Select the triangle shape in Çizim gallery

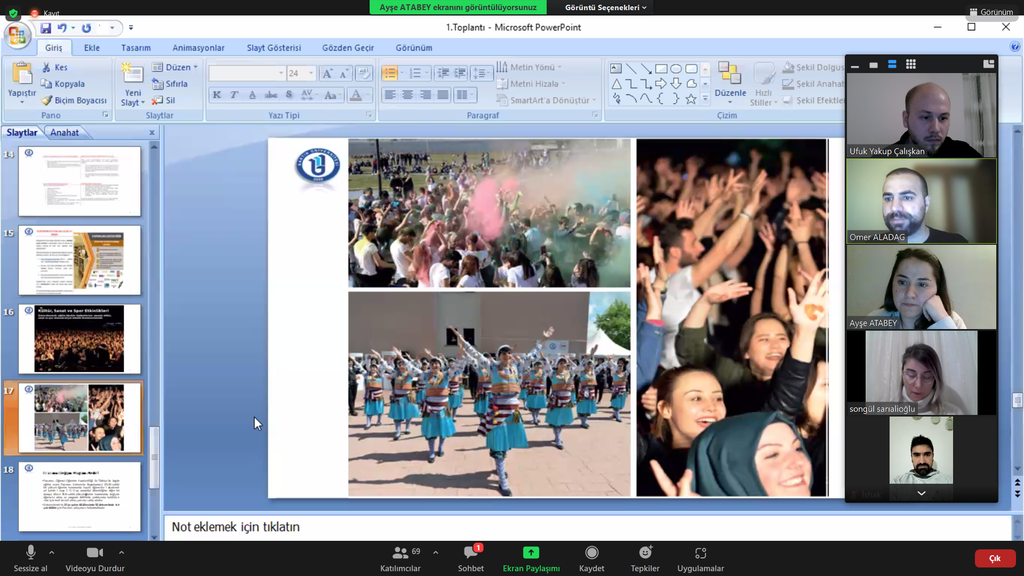(616, 84)
